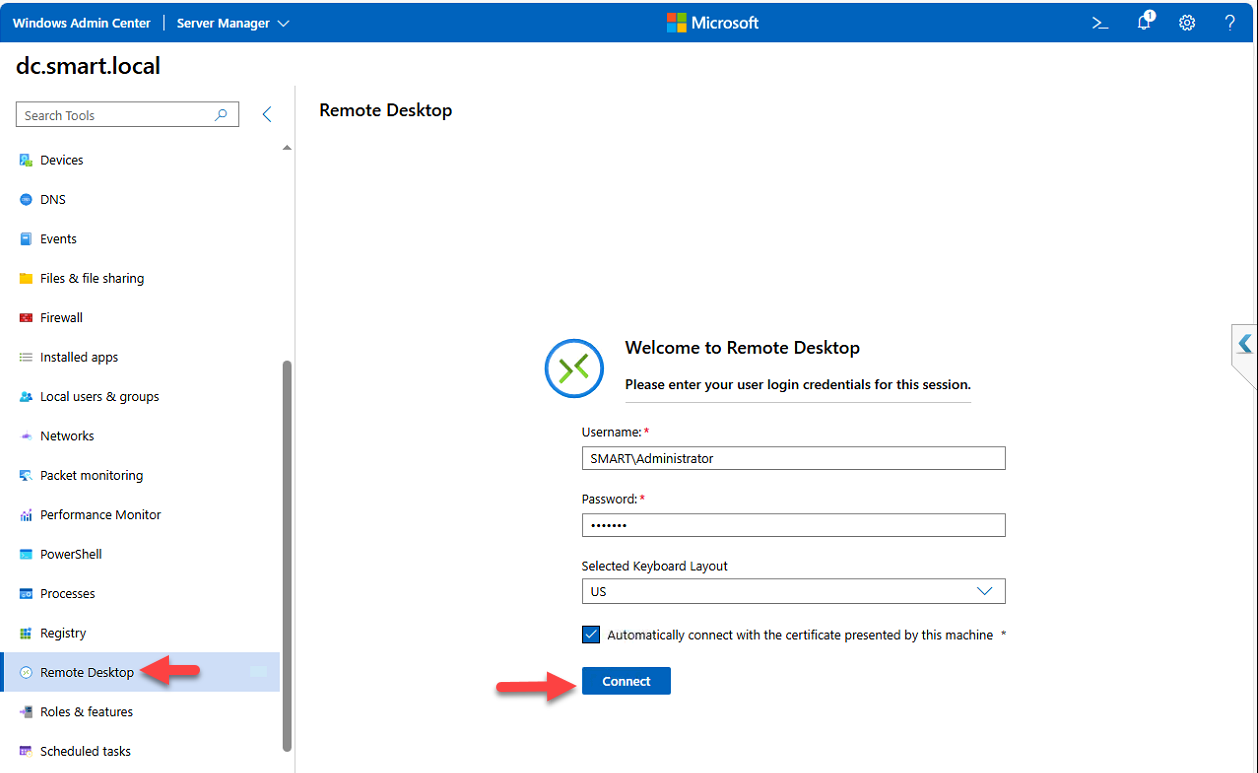This screenshot has width=1258, height=773.
Task: Click the Networks icon in sidebar
Action: pyautogui.click(x=26, y=436)
